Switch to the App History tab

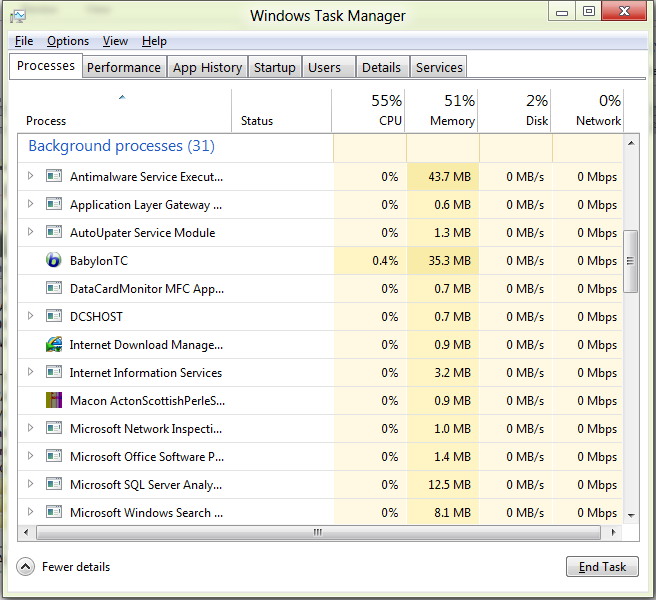click(x=208, y=67)
